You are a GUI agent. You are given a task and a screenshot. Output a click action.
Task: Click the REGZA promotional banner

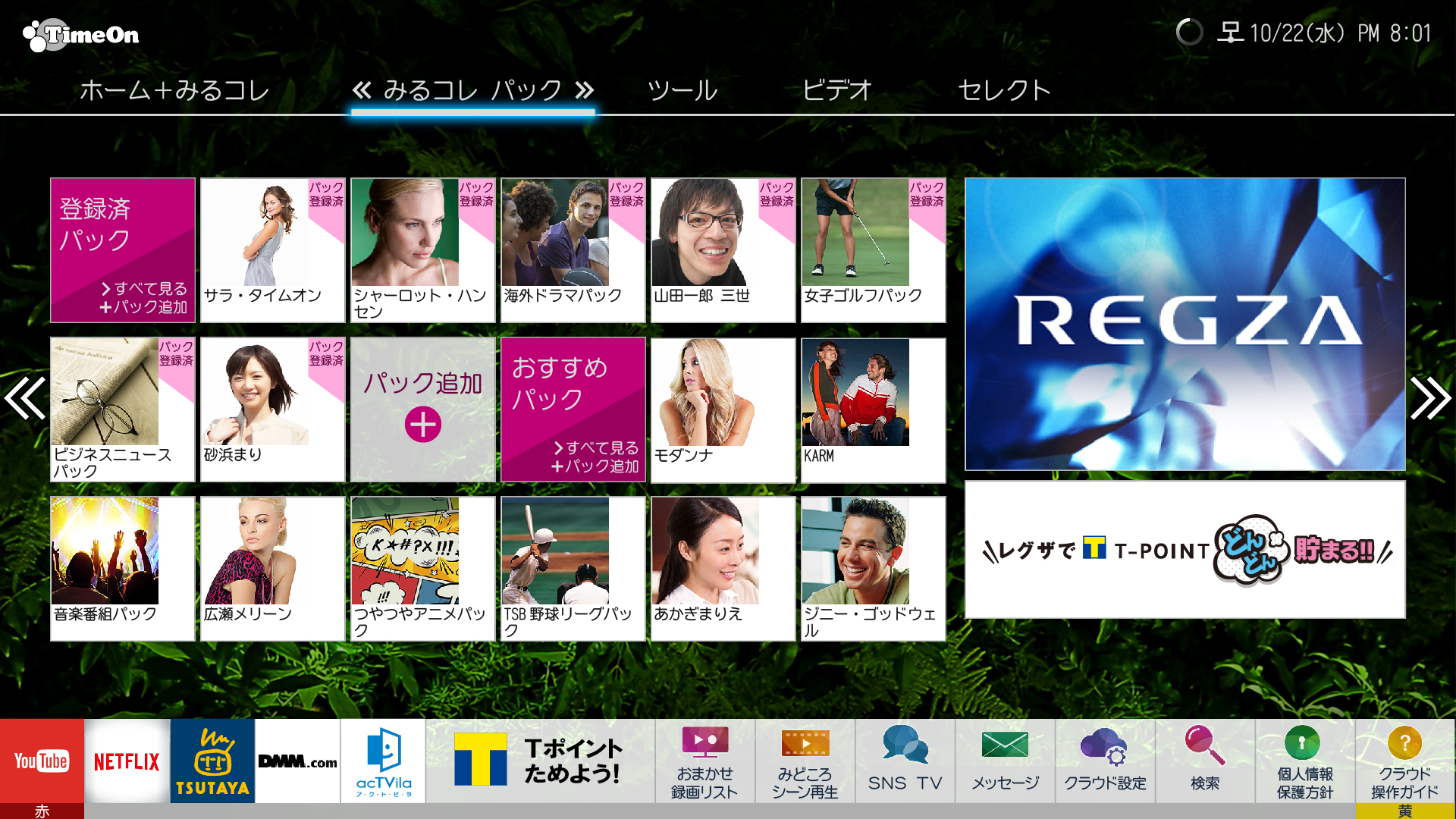[x=1185, y=324]
